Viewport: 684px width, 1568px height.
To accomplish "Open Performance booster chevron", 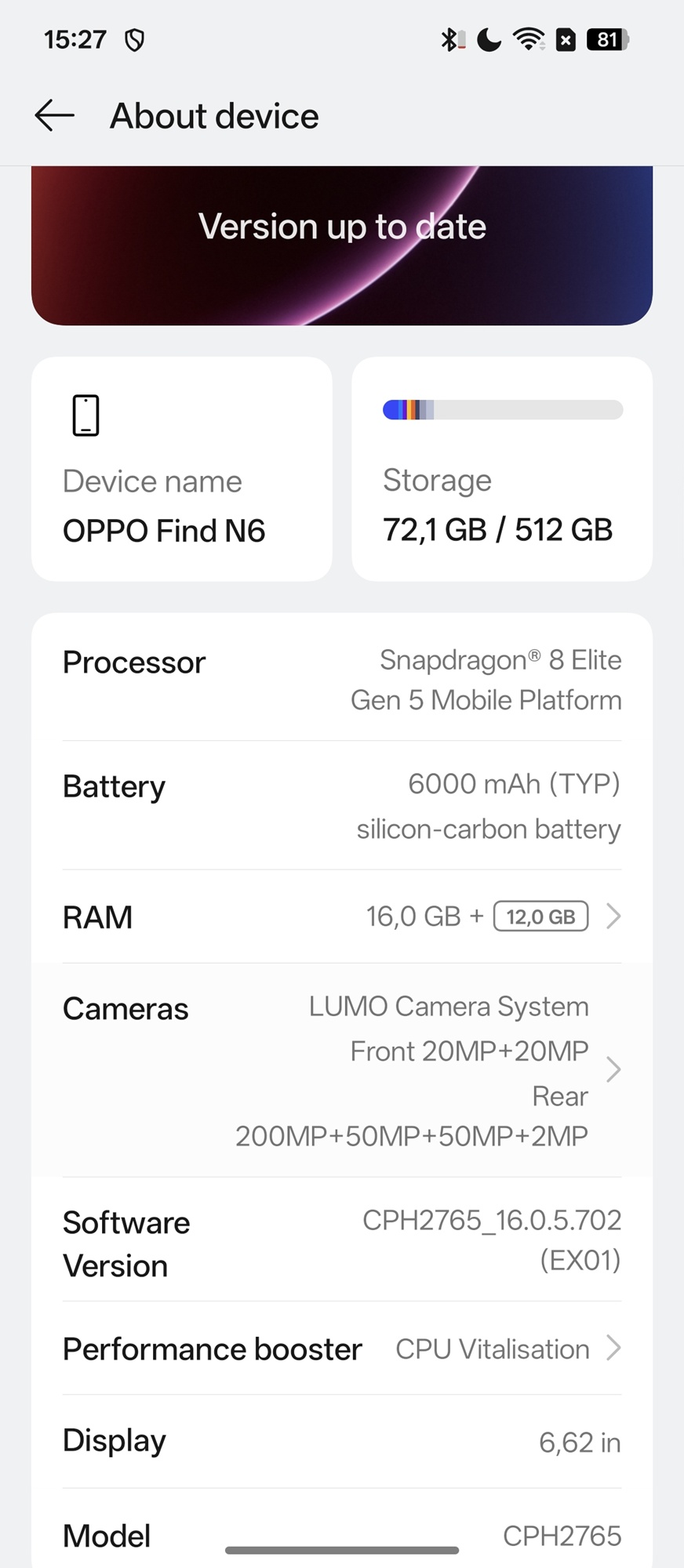I will 613,1348.
